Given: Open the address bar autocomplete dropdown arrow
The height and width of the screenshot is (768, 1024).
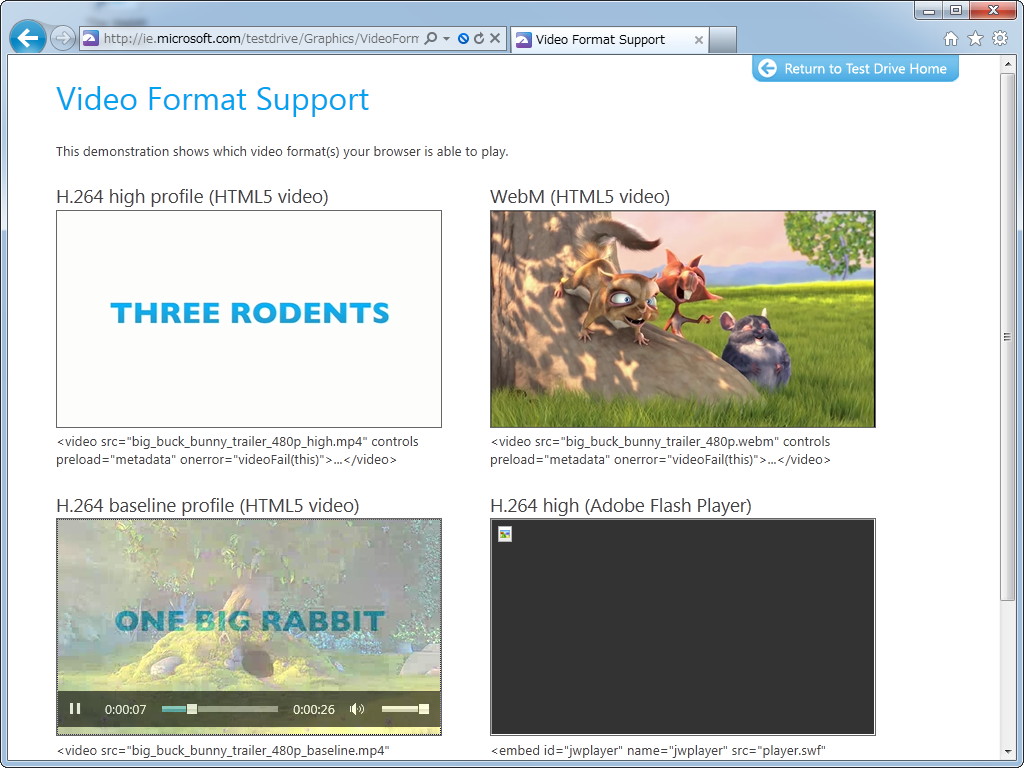Looking at the screenshot, I should [447, 39].
